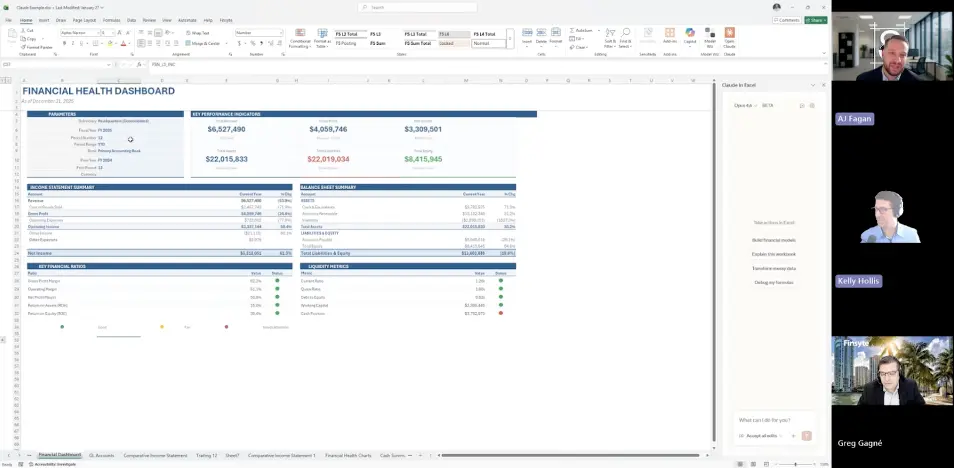954x468 pixels.
Task: Toggle Accept all edits in Claude panel
Action: tap(762, 436)
